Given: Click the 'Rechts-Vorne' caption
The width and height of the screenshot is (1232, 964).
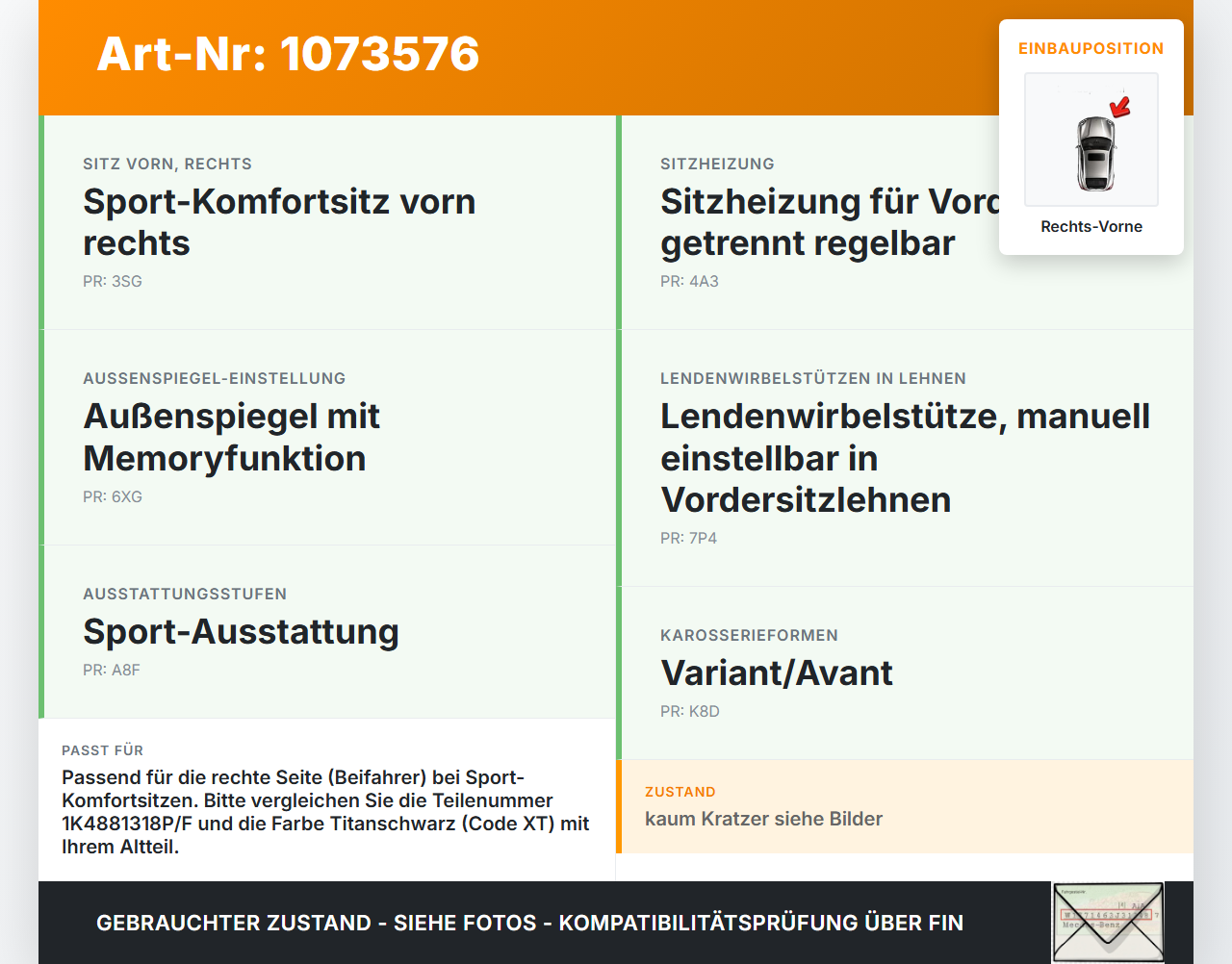Looking at the screenshot, I should pos(1091,227).
